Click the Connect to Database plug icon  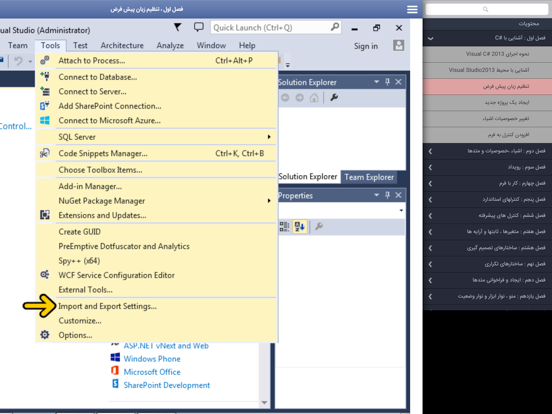[x=45, y=76]
